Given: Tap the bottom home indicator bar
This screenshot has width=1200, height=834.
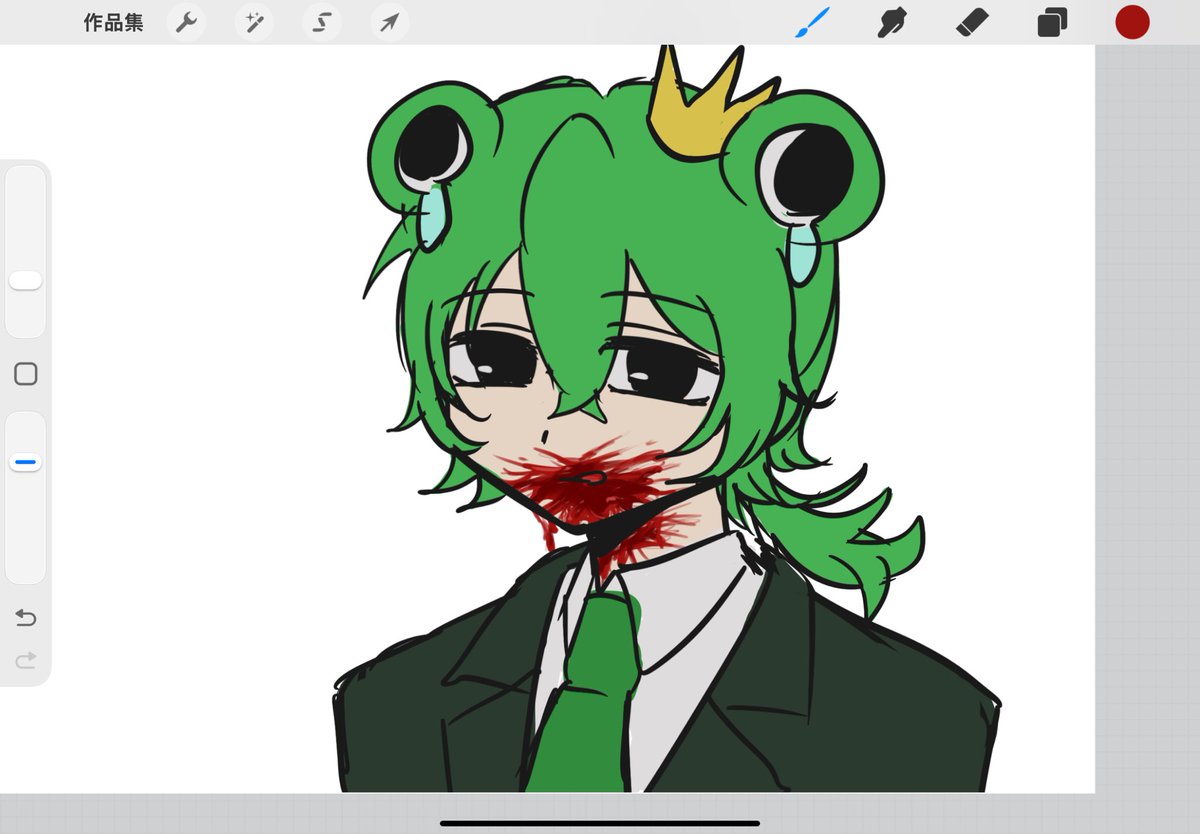Looking at the screenshot, I should (x=600, y=823).
